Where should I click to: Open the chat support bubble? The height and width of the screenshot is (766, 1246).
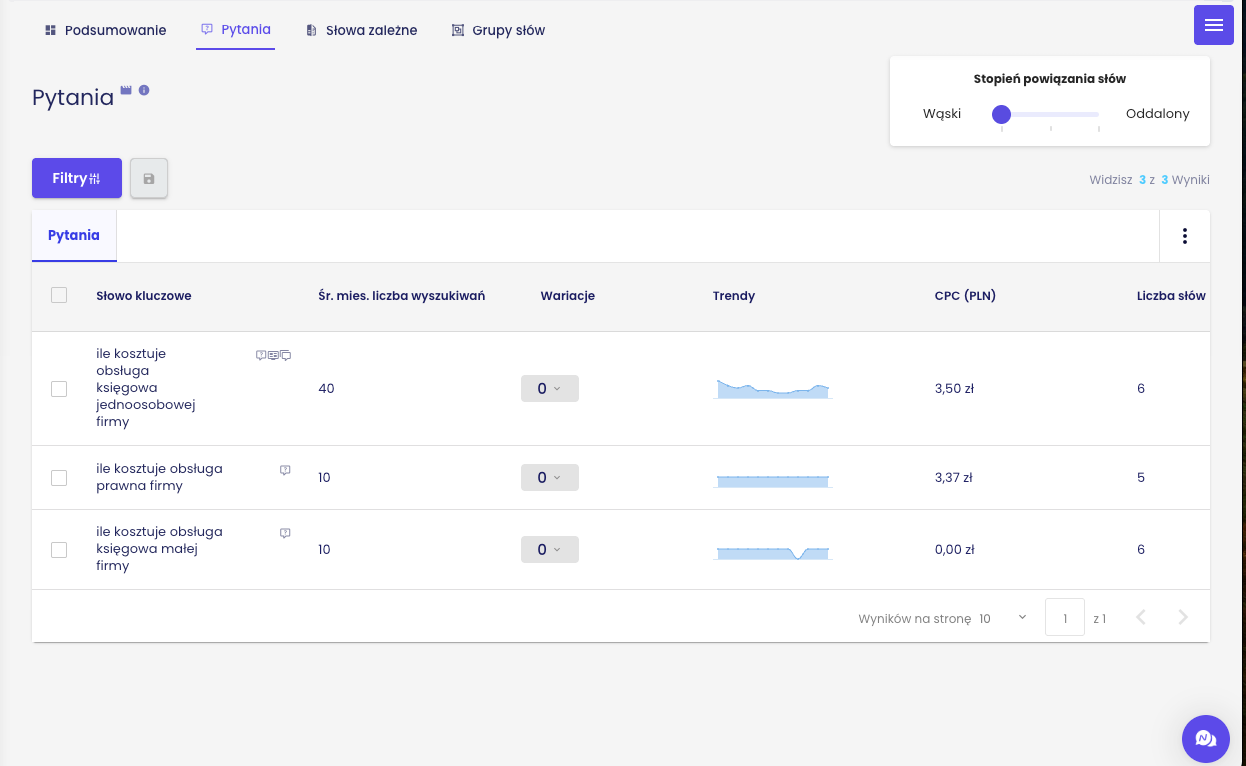pos(1205,739)
